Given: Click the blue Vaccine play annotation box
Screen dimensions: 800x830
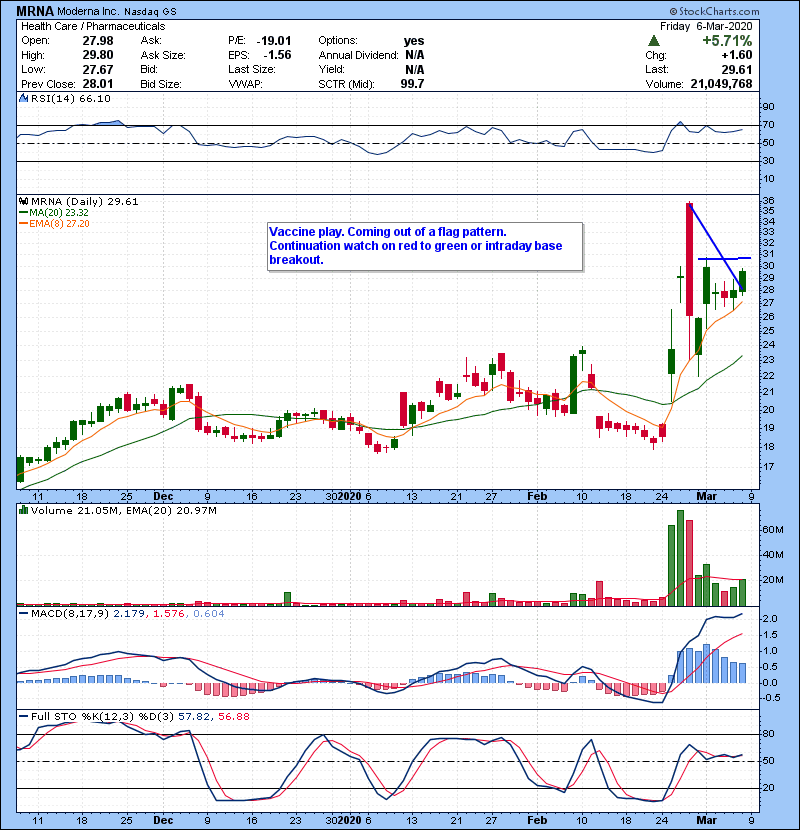Looking at the screenshot, I should point(425,247).
